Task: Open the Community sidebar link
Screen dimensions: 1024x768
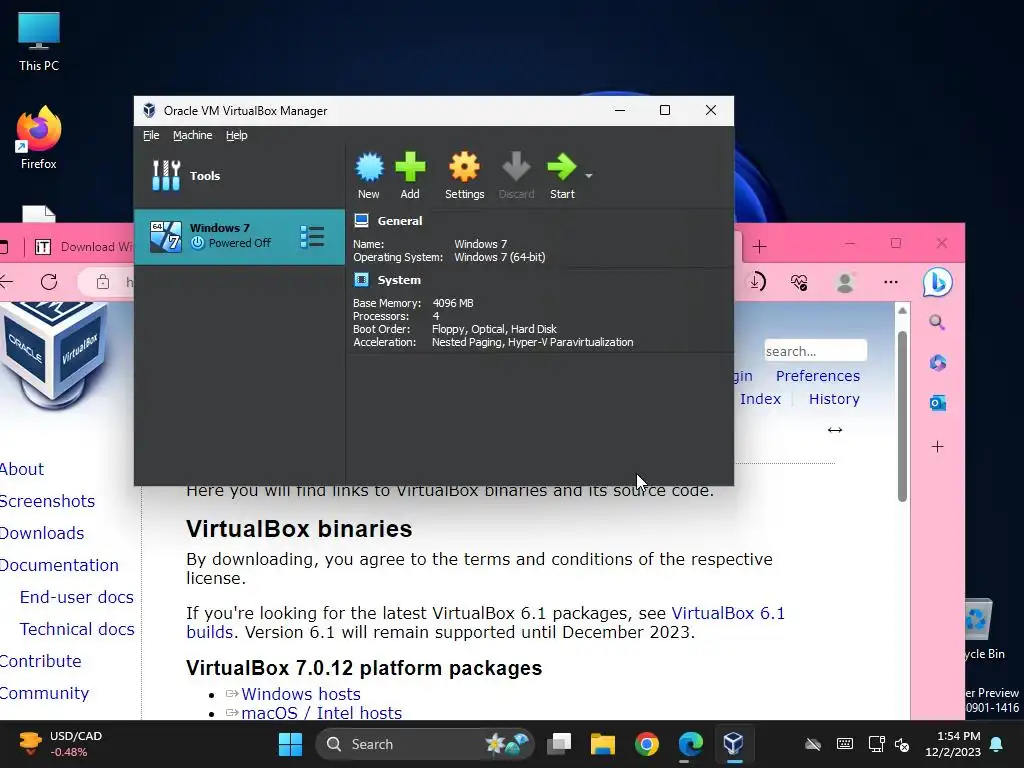Action: point(44,694)
